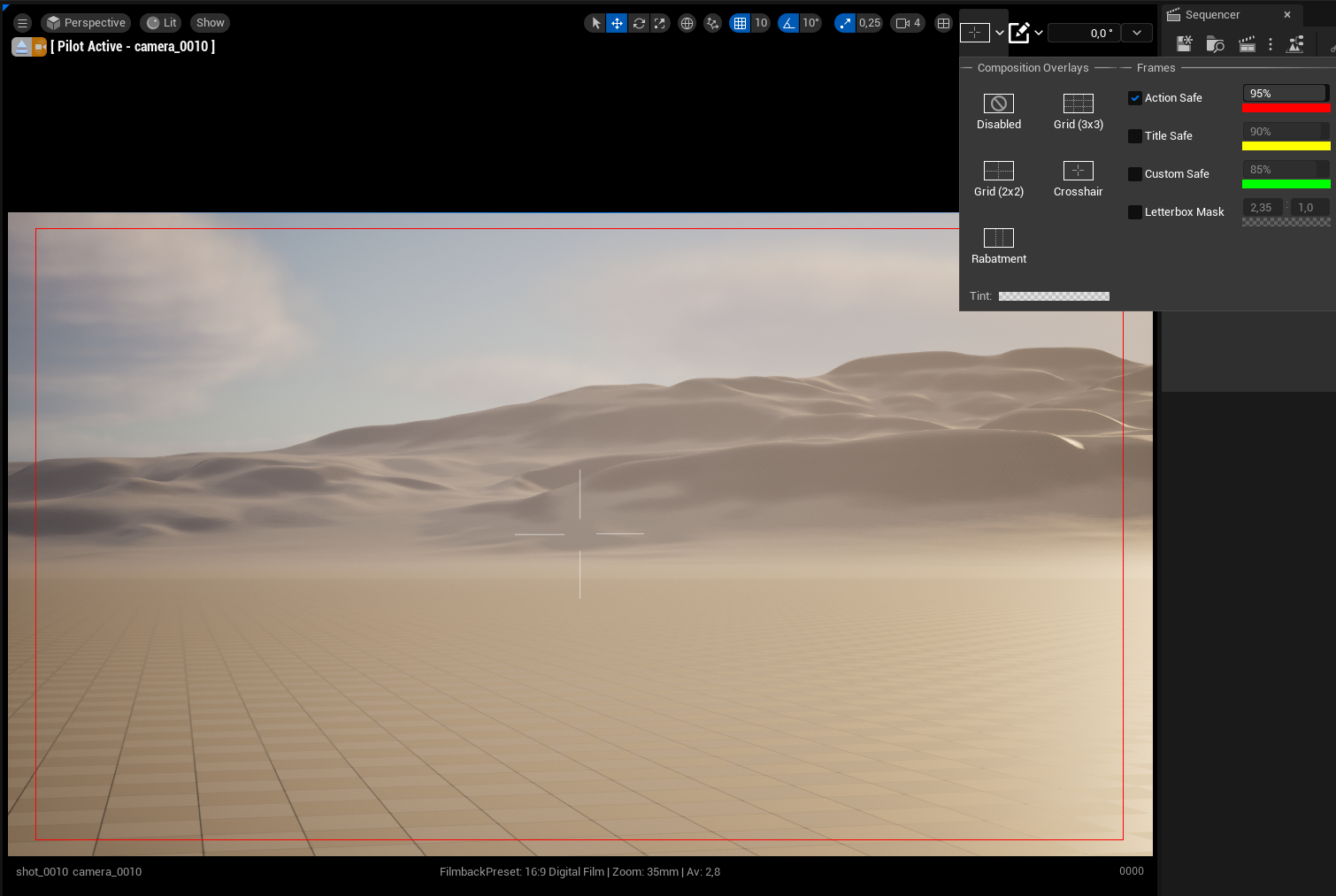Click the Tint color bar

[x=1054, y=296]
